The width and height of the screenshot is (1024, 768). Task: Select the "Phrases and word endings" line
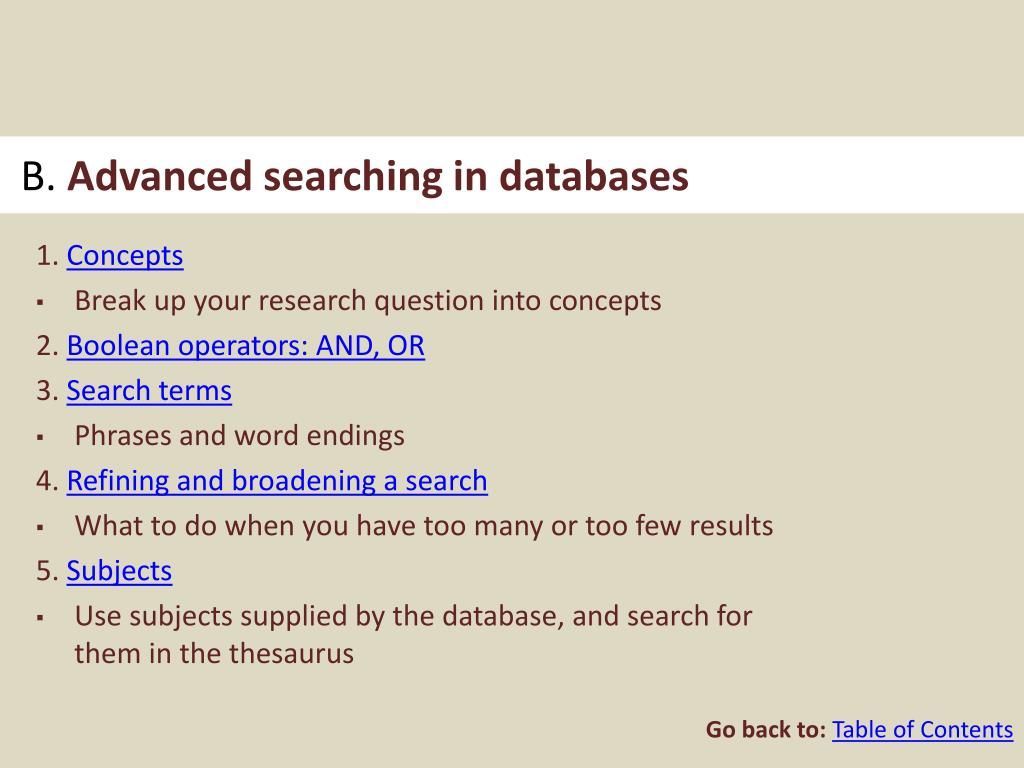tap(240, 436)
